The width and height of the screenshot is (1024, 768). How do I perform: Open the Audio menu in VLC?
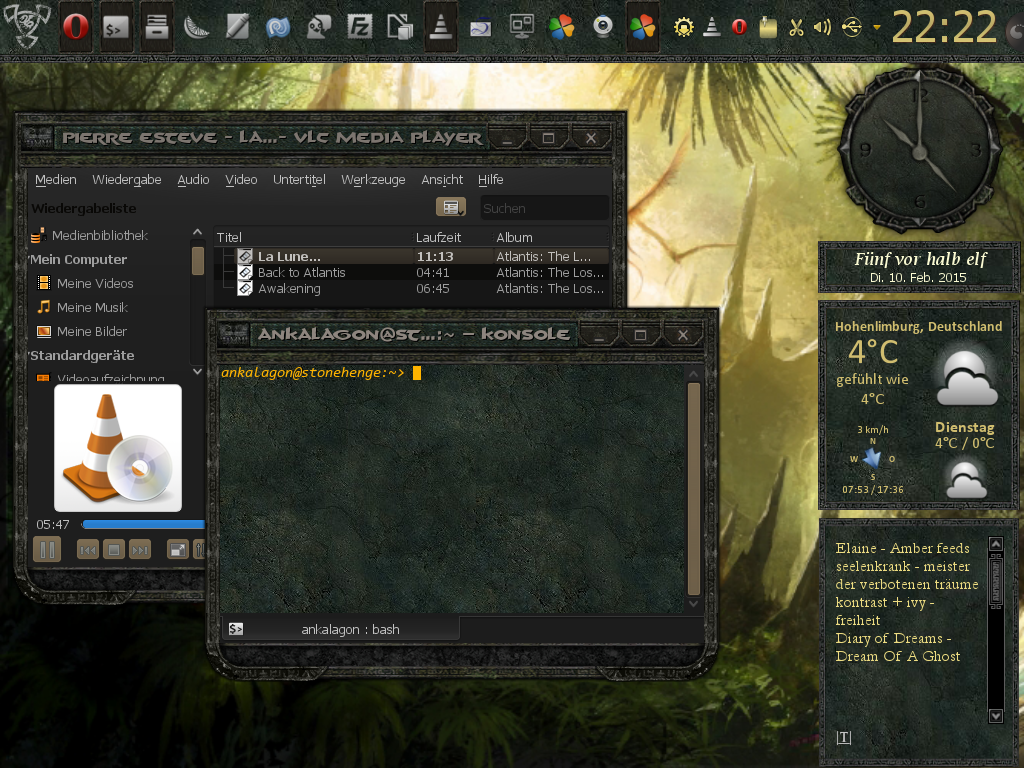click(x=193, y=180)
